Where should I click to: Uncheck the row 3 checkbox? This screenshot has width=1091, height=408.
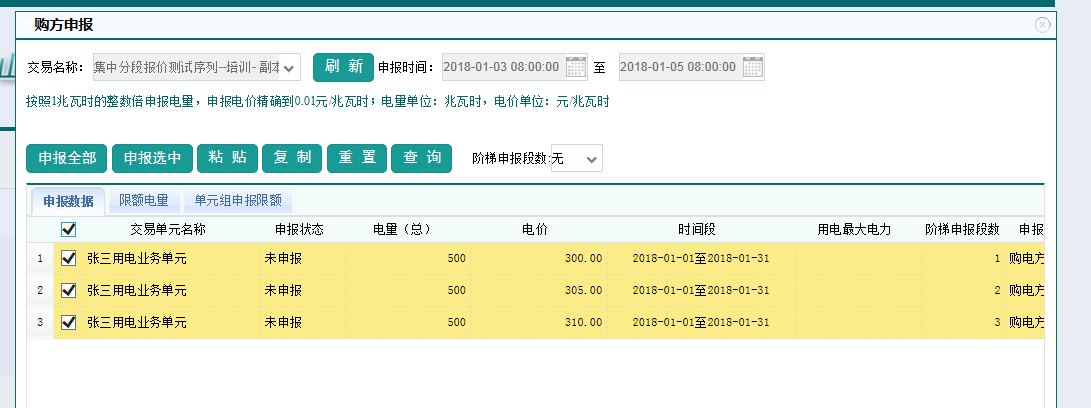[69, 322]
